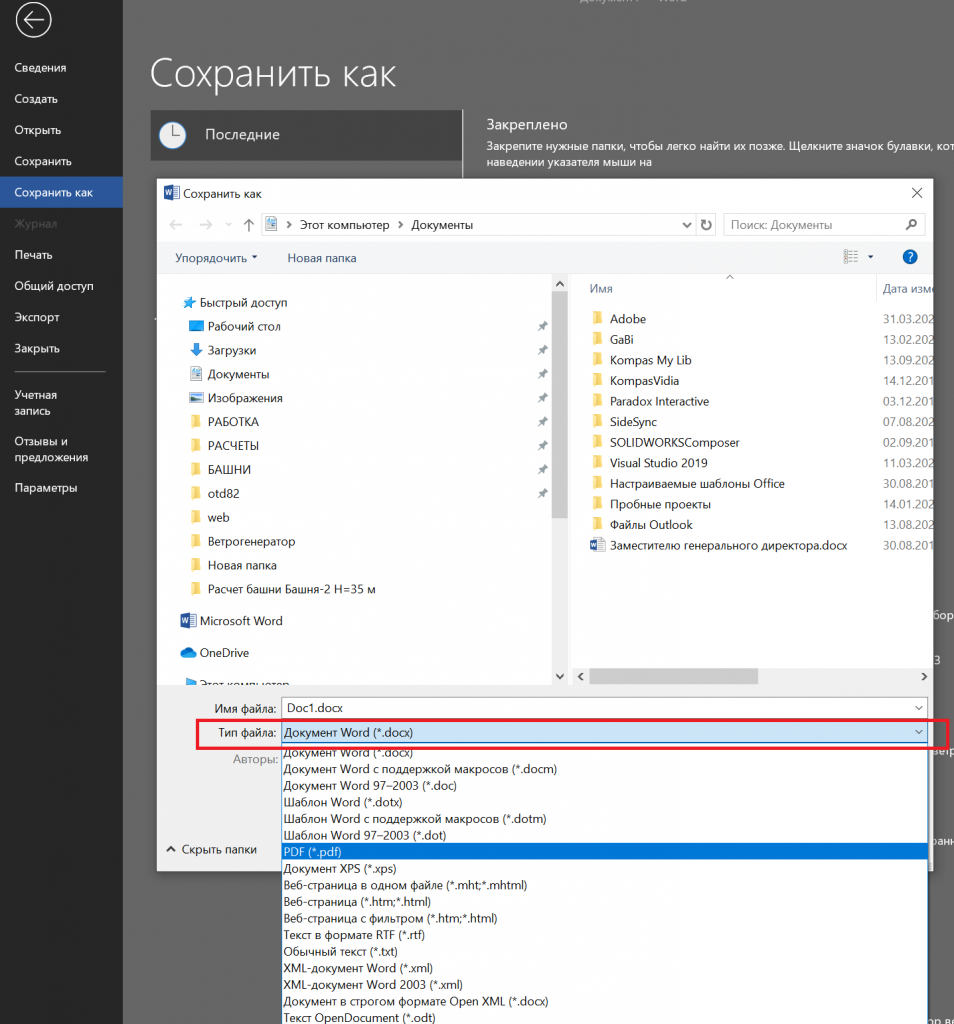The height and width of the screenshot is (1024, 954).
Task: Click the Новая папка button
Action: 321,258
